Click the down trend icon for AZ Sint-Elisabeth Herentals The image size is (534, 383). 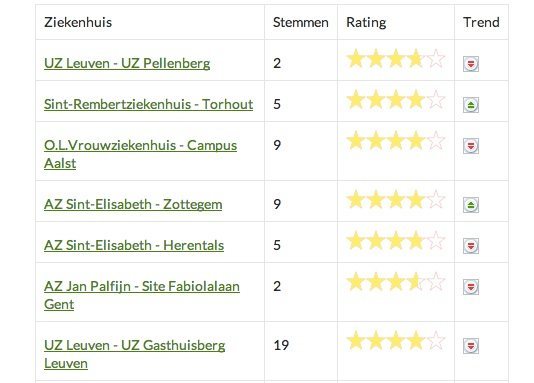pyautogui.click(x=471, y=246)
